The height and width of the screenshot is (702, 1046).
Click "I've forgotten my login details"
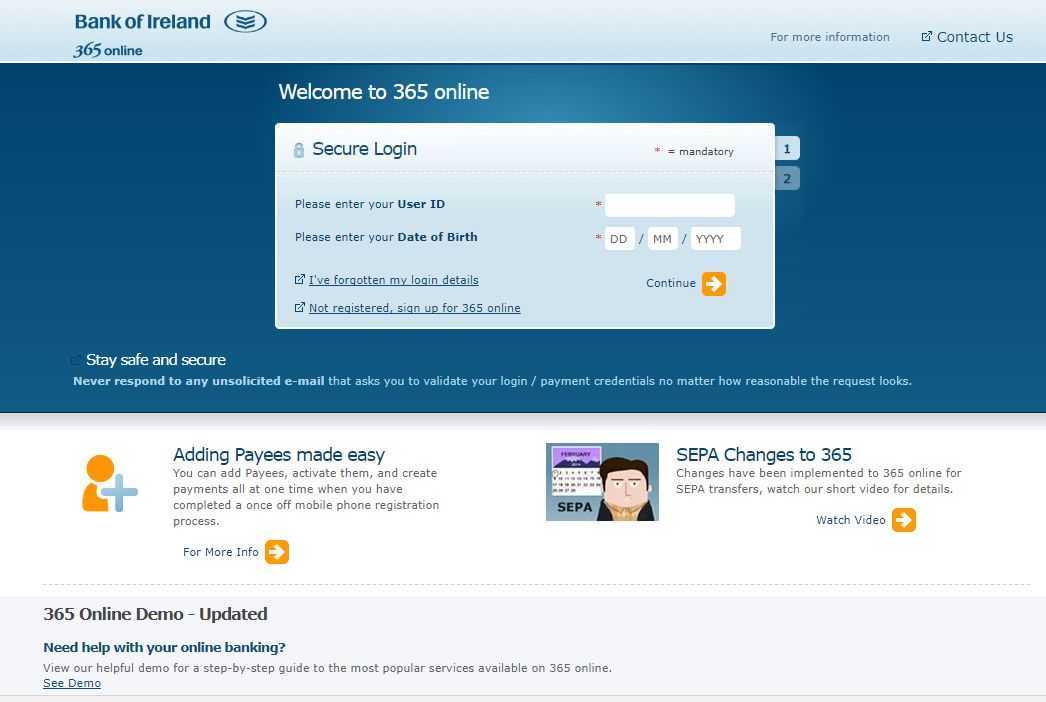tap(392, 280)
